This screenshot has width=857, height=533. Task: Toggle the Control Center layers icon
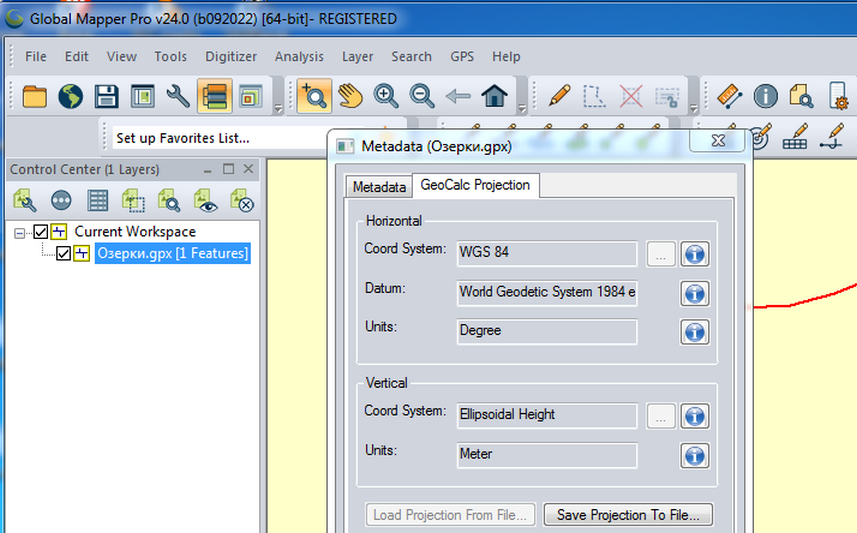tap(214, 97)
